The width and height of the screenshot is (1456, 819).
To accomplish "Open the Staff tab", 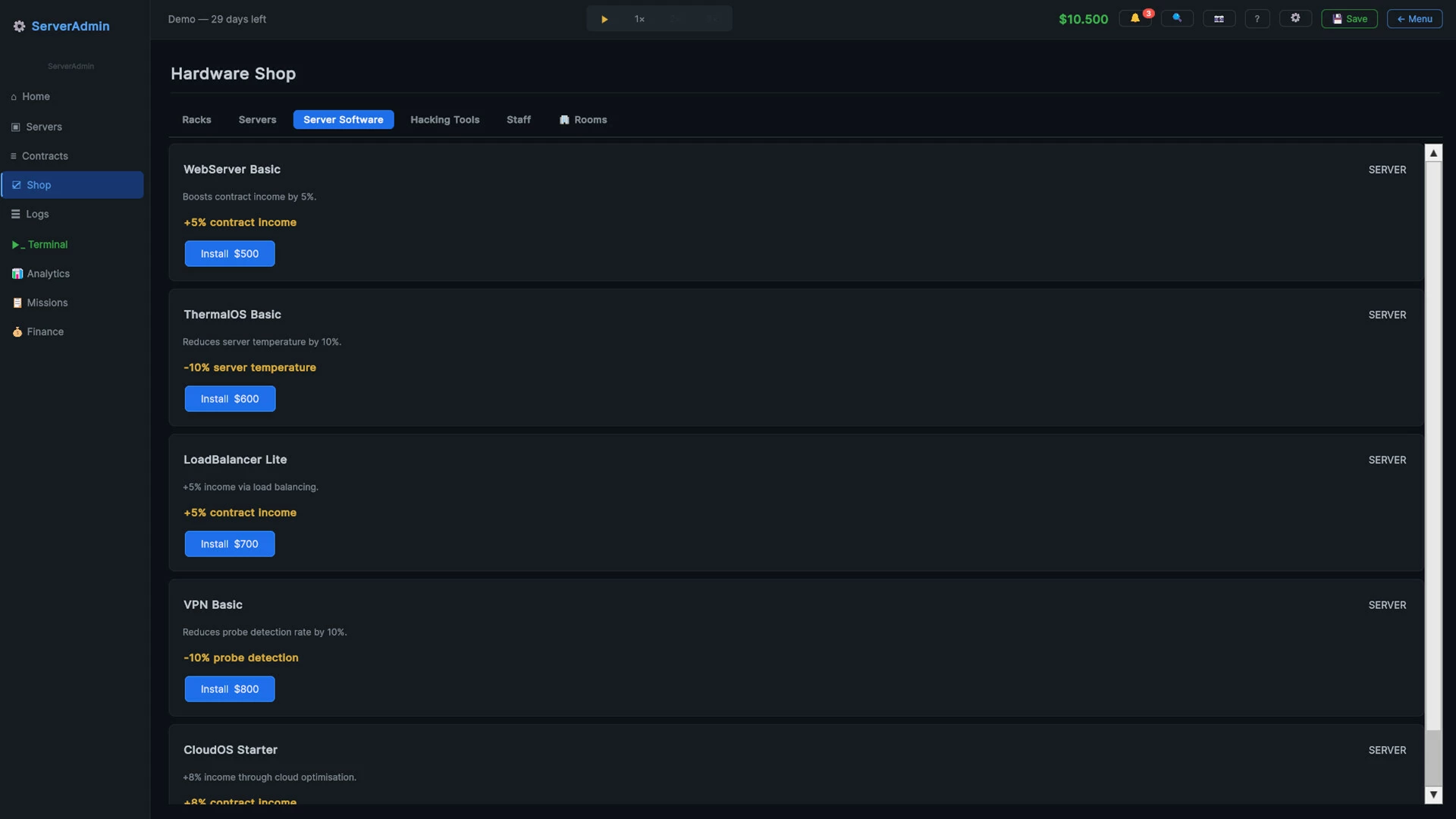I will coord(519,120).
